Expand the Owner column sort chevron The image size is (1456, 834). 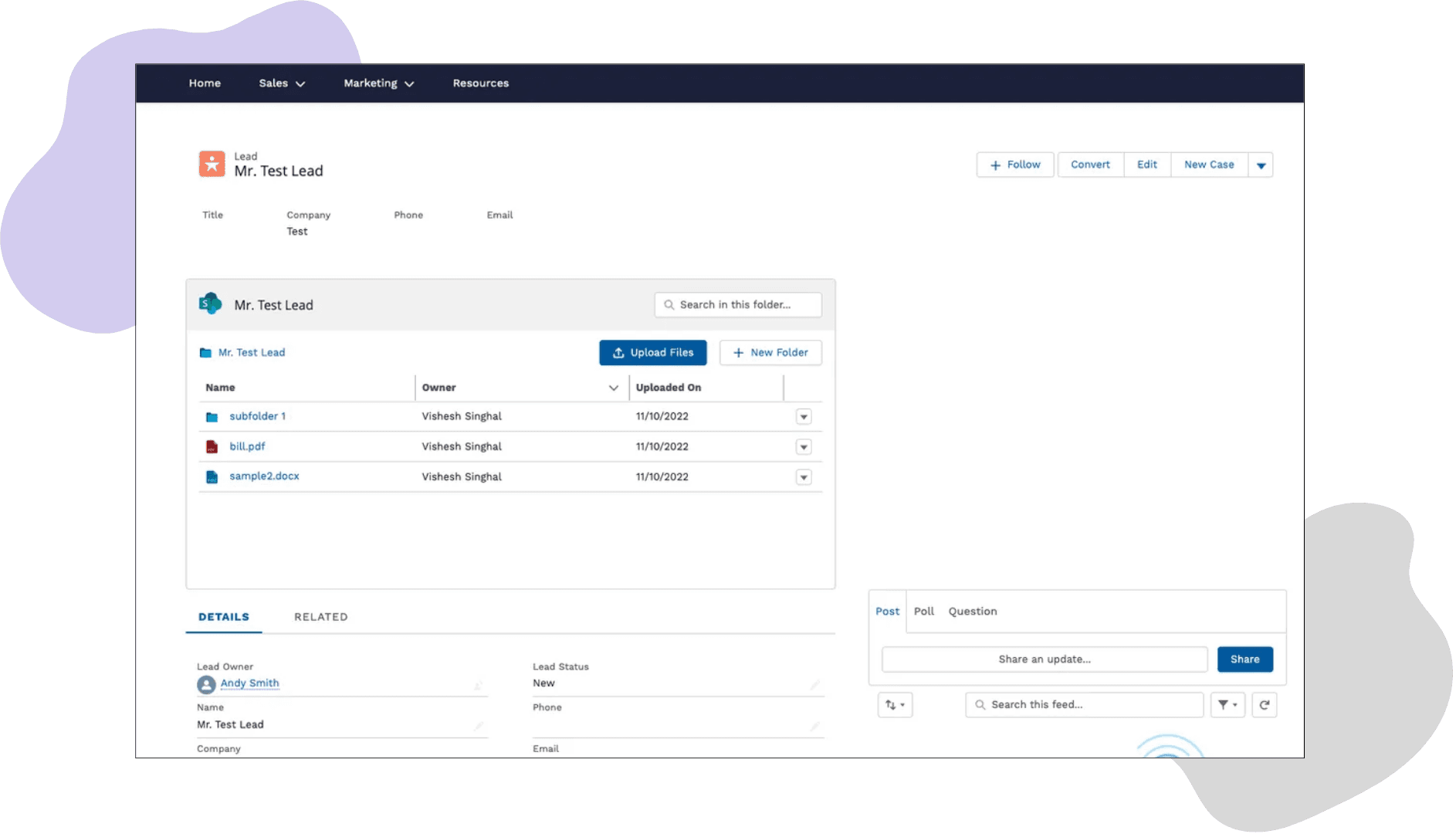coord(614,388)
